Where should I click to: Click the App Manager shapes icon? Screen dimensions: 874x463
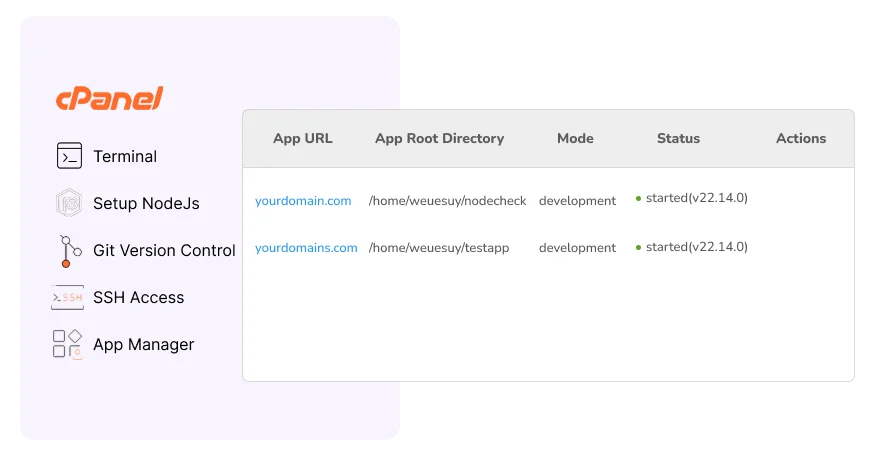pyautogui.click(x=68, y=344)
